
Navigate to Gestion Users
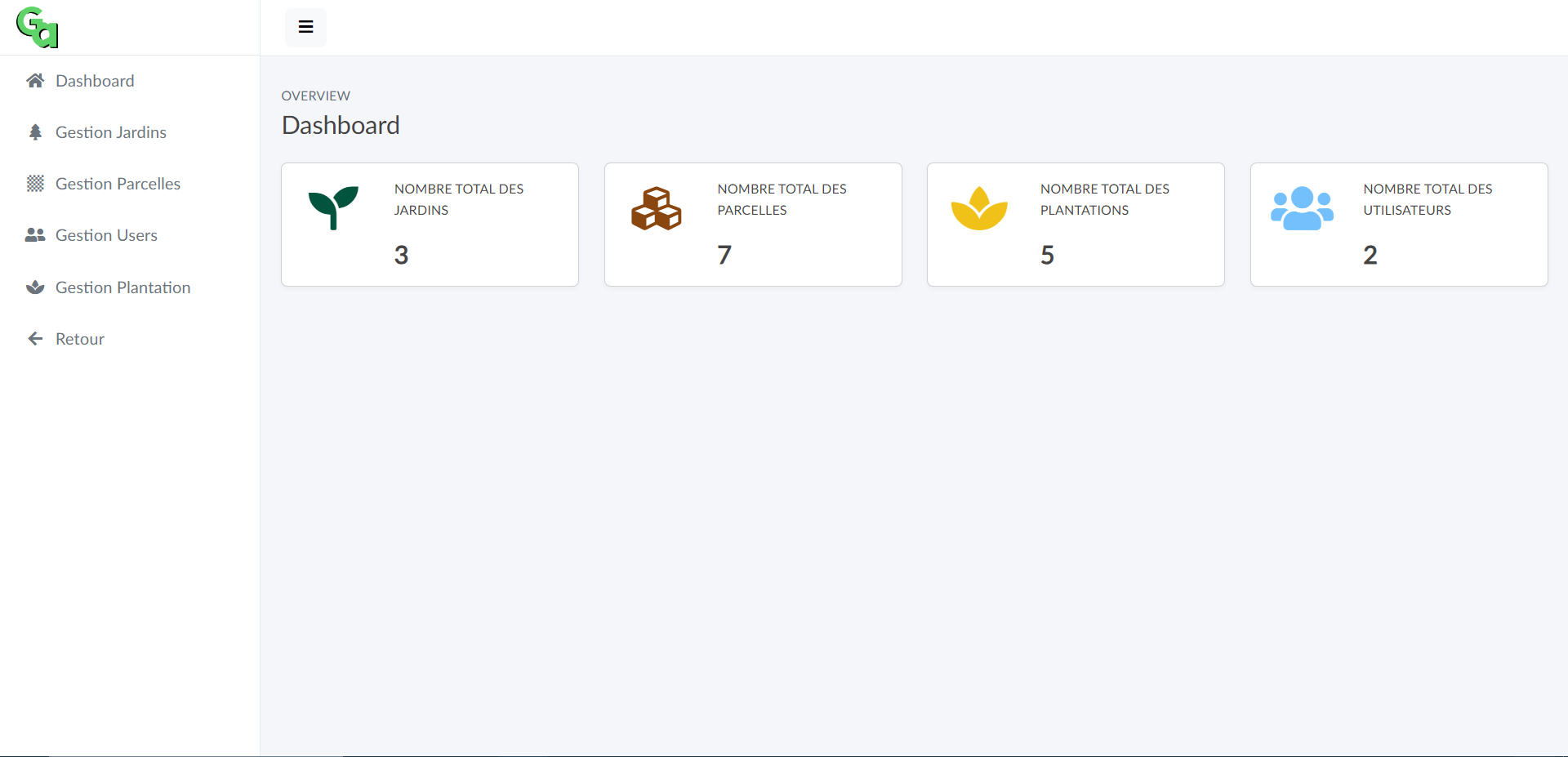point(106,235)
